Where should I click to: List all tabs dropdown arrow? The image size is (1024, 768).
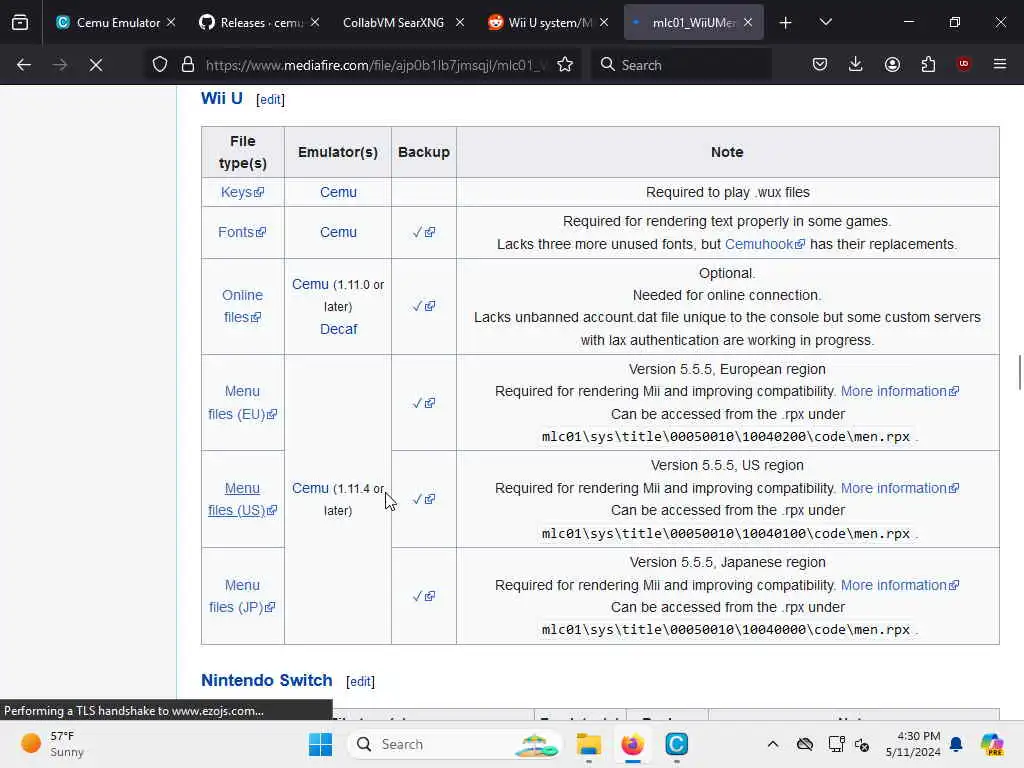click(x=825, y=22)
